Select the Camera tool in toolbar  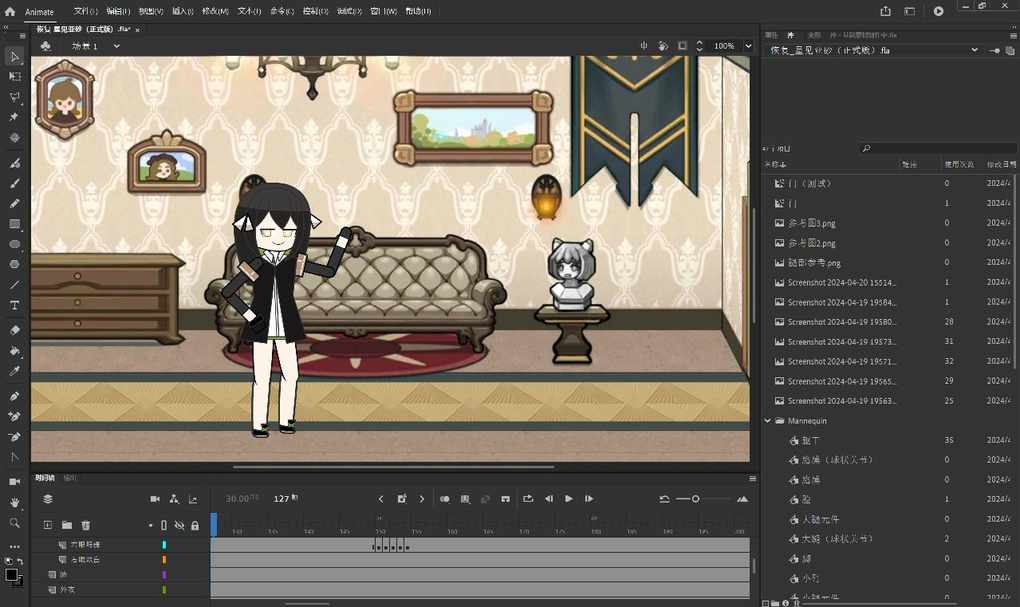14,481
